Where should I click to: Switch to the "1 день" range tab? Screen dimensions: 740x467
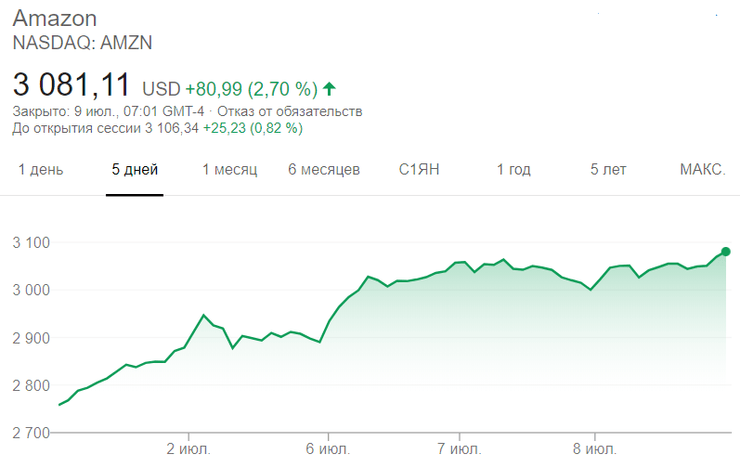(x=41, y=170)
